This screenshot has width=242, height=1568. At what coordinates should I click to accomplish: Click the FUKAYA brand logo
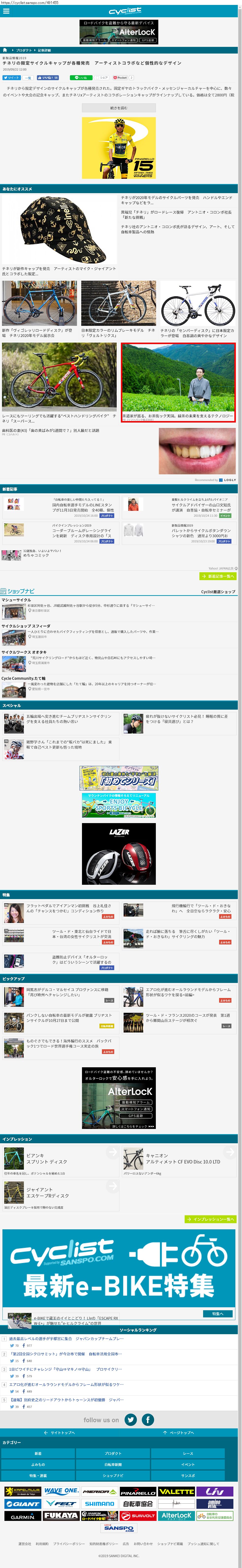coord(61,1516)
